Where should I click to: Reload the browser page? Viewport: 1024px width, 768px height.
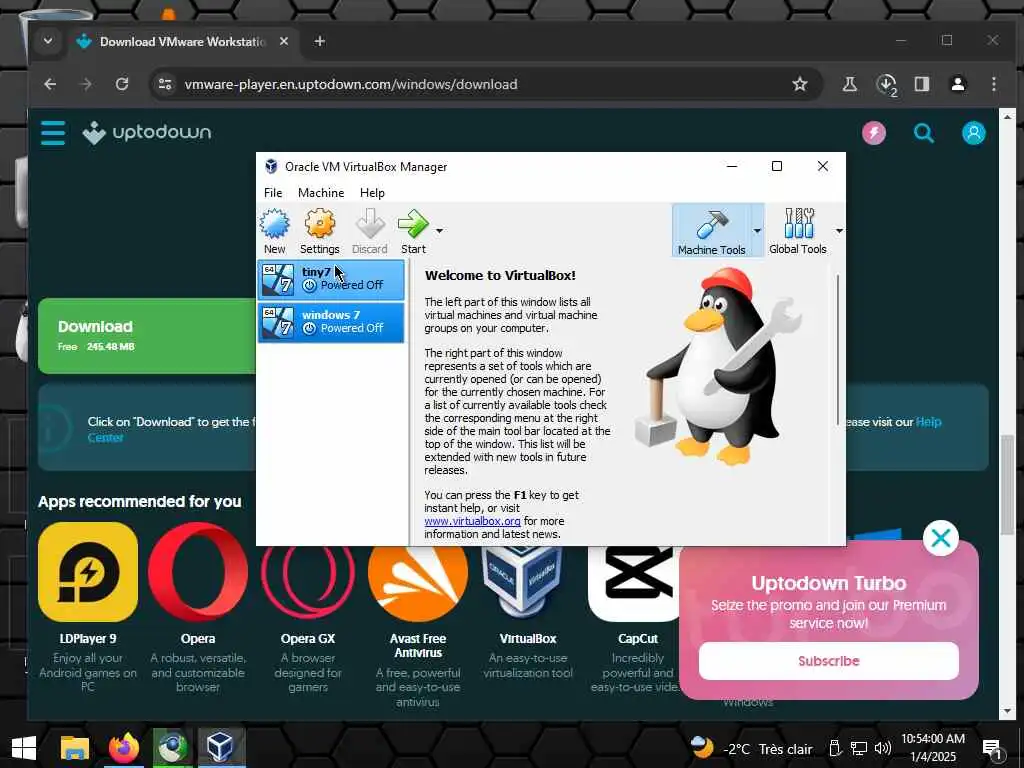(121, 84)
